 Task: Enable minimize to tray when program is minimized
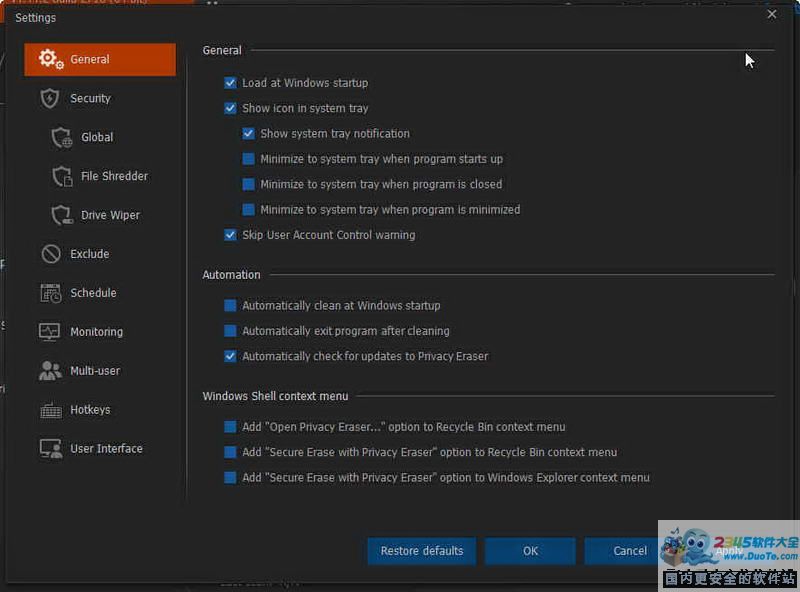tap(248, 210)
